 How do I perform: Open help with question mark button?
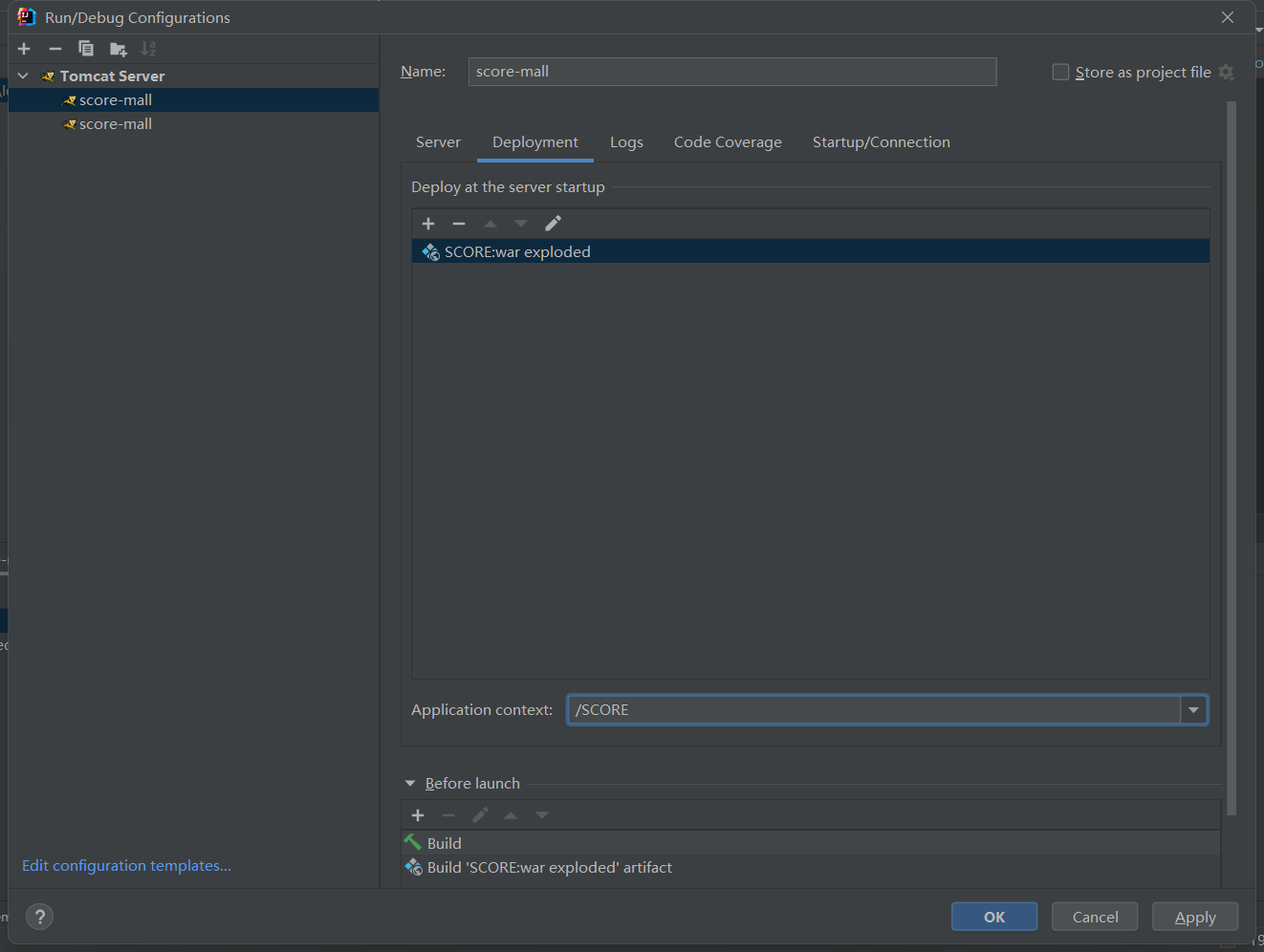click(39, 917)
